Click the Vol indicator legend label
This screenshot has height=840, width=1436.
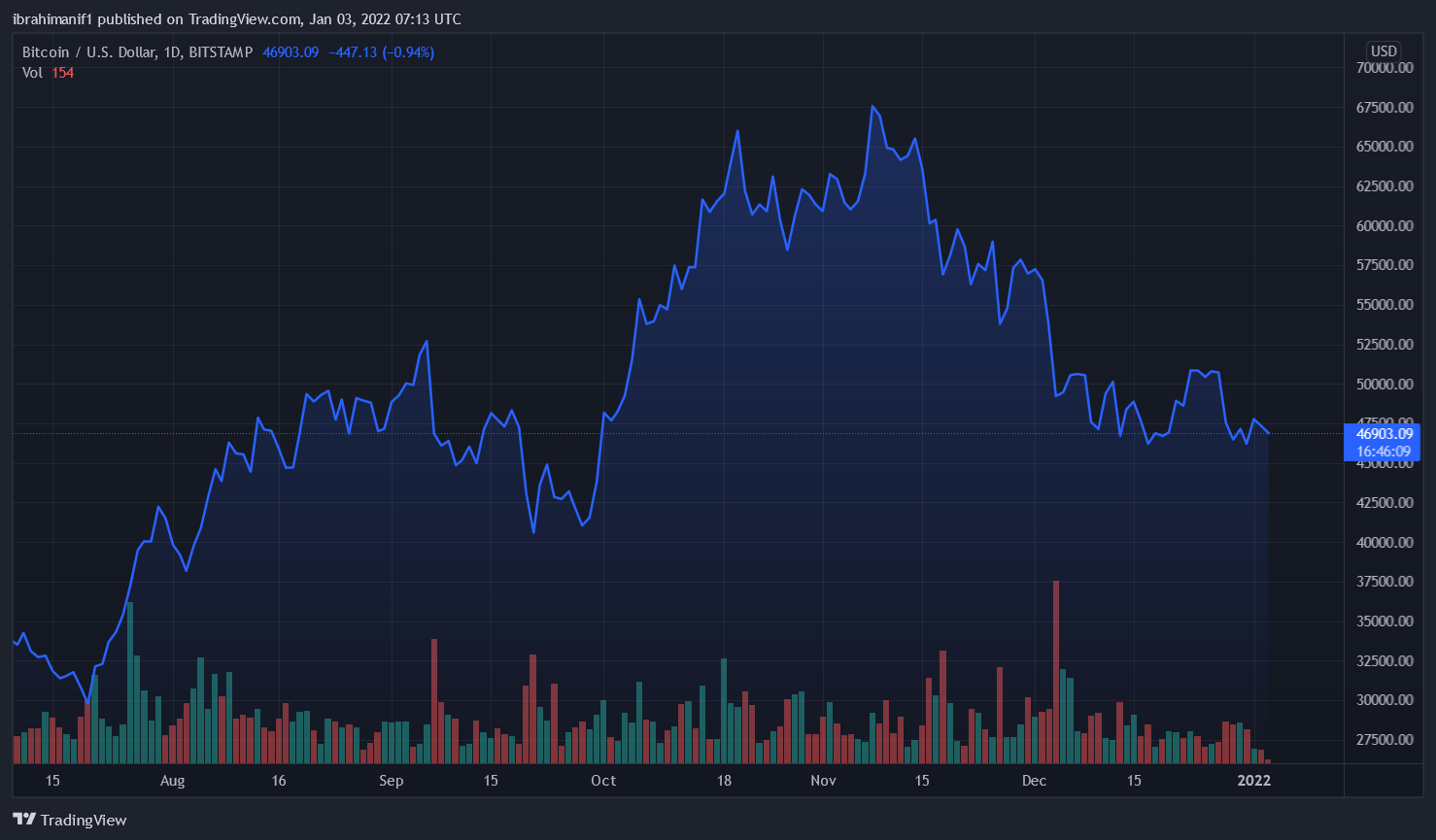[x=32, y=73]
